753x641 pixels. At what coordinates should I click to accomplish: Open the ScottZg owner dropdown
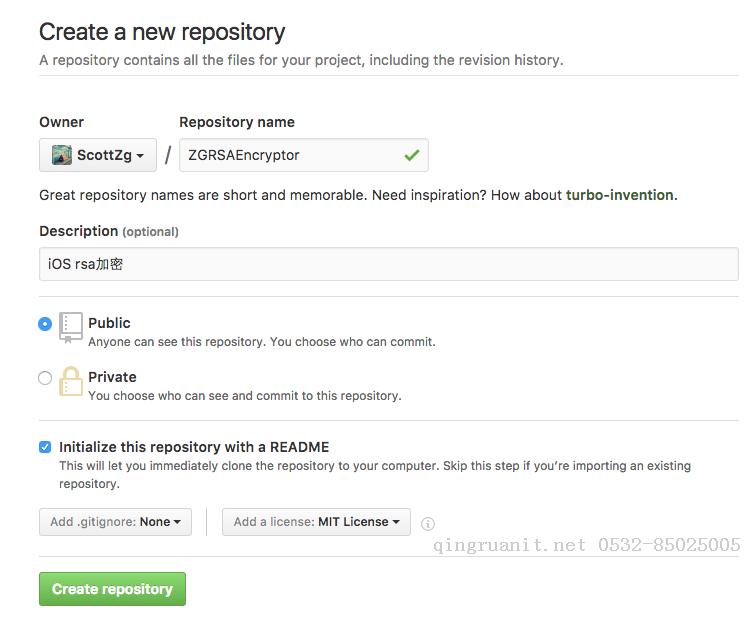pyautogui.click(x=98, y=155)
